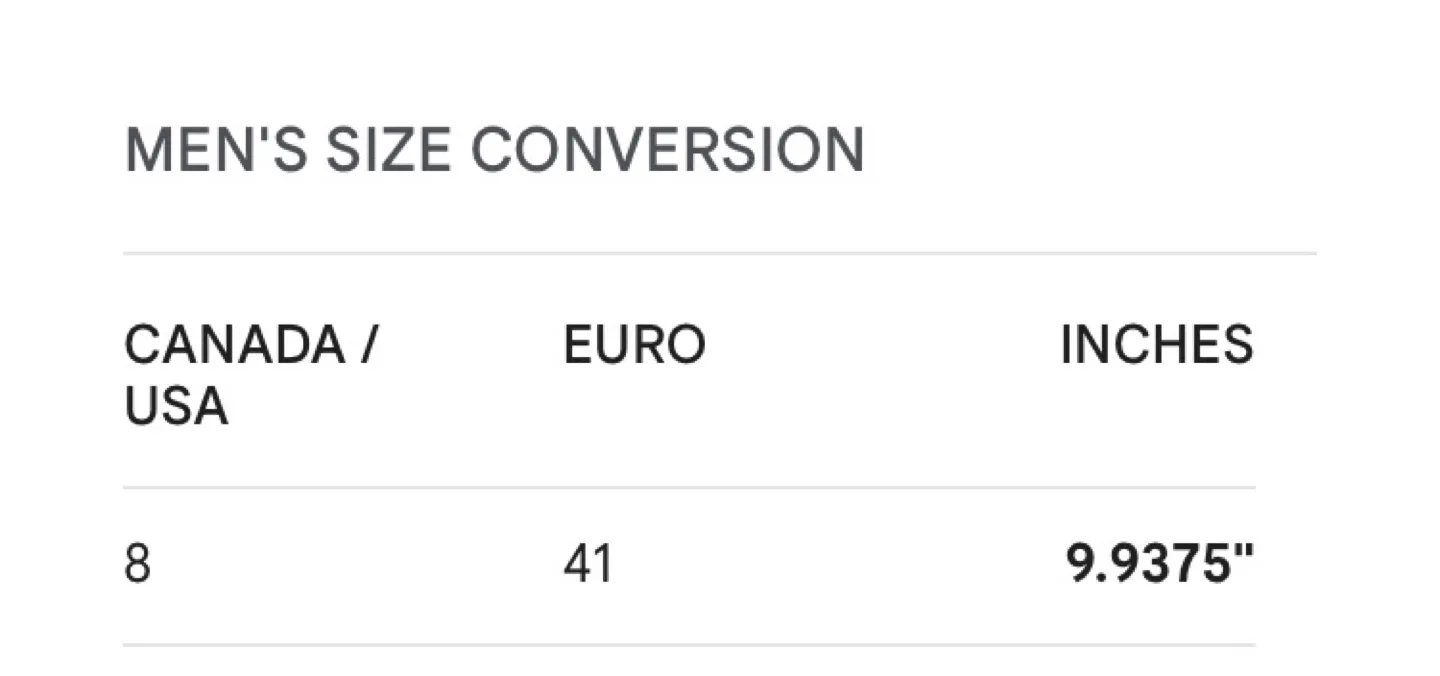
Task: Select the Canada/USA size value 8
Action: [x=138, y=565]
